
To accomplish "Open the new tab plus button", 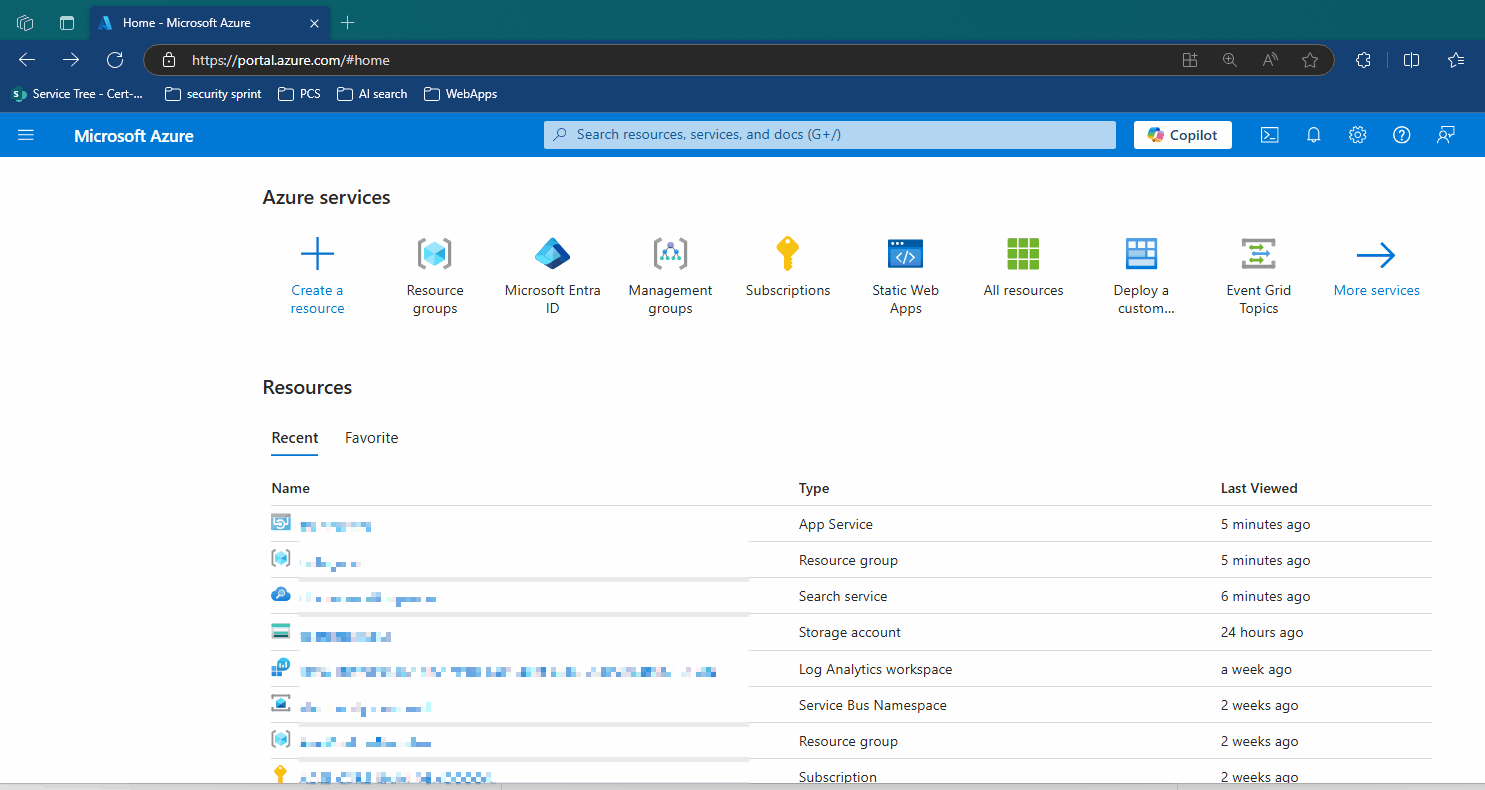I will (348, 22).
